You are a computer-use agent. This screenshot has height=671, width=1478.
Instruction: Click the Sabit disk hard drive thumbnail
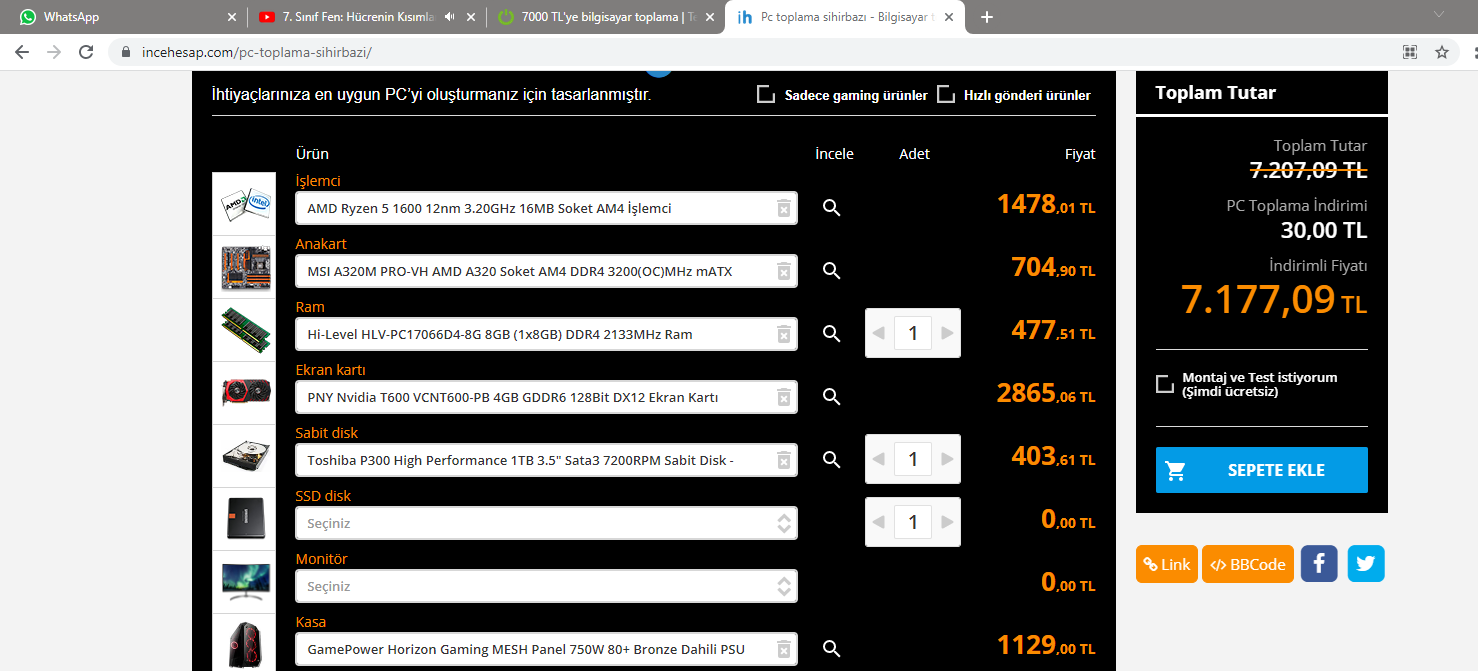point(244,456)
